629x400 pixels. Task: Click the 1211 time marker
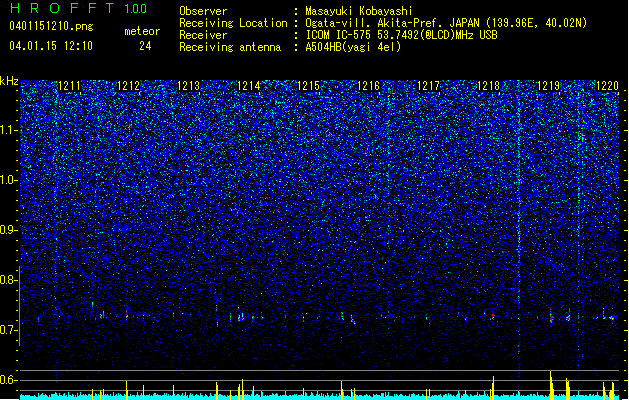click(x=69, y=86)
